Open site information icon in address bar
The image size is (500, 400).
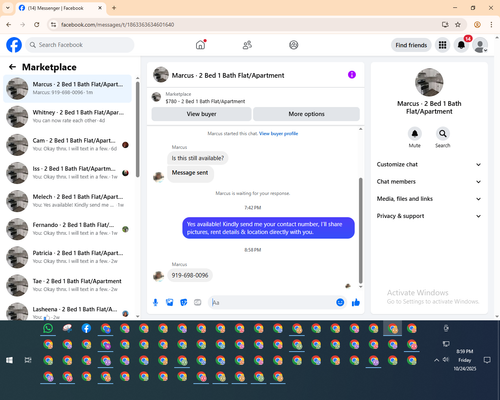coord(53,25)
